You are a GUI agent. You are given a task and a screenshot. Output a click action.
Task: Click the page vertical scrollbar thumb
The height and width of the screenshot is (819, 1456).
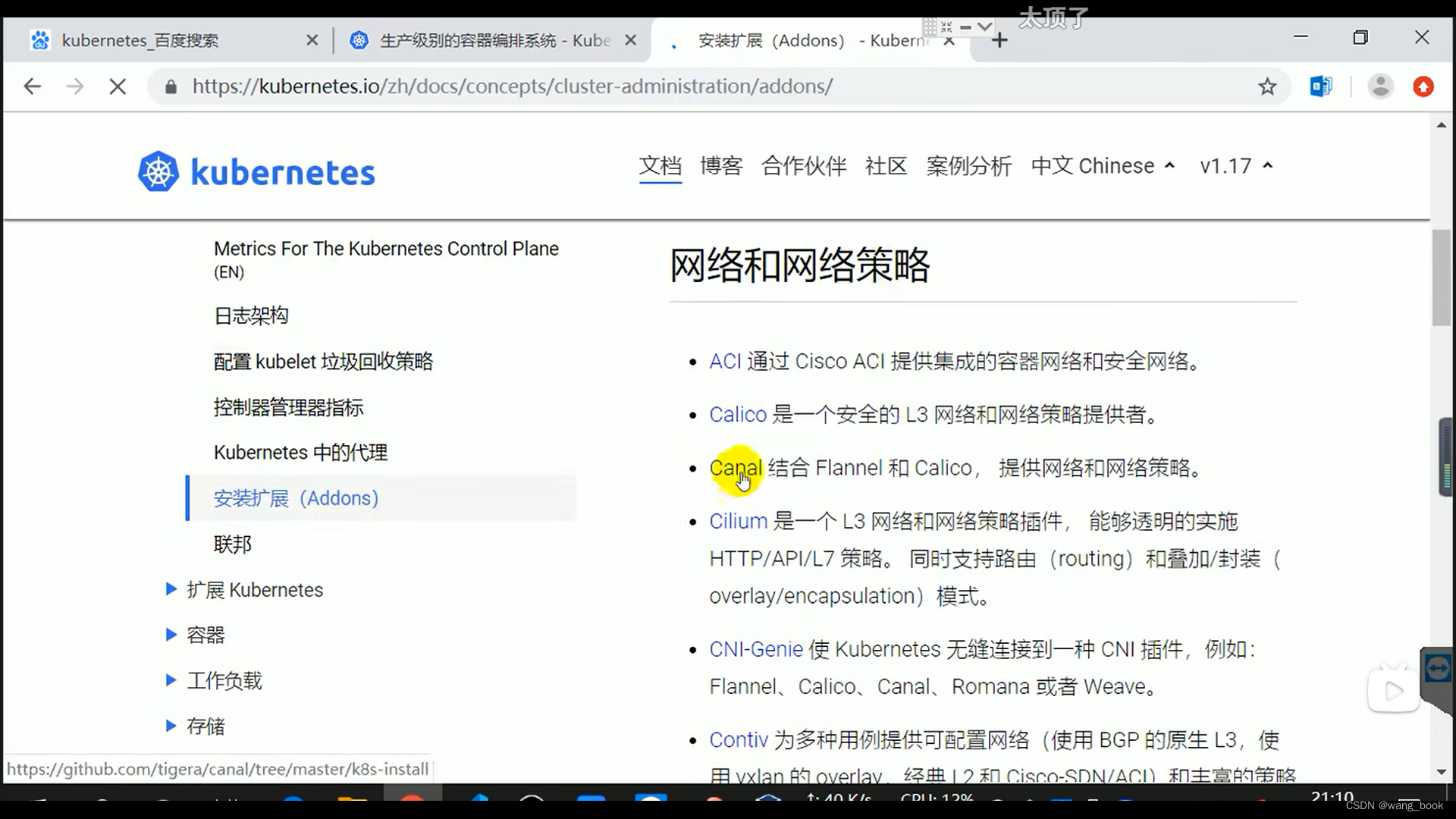coord(1441,278)
